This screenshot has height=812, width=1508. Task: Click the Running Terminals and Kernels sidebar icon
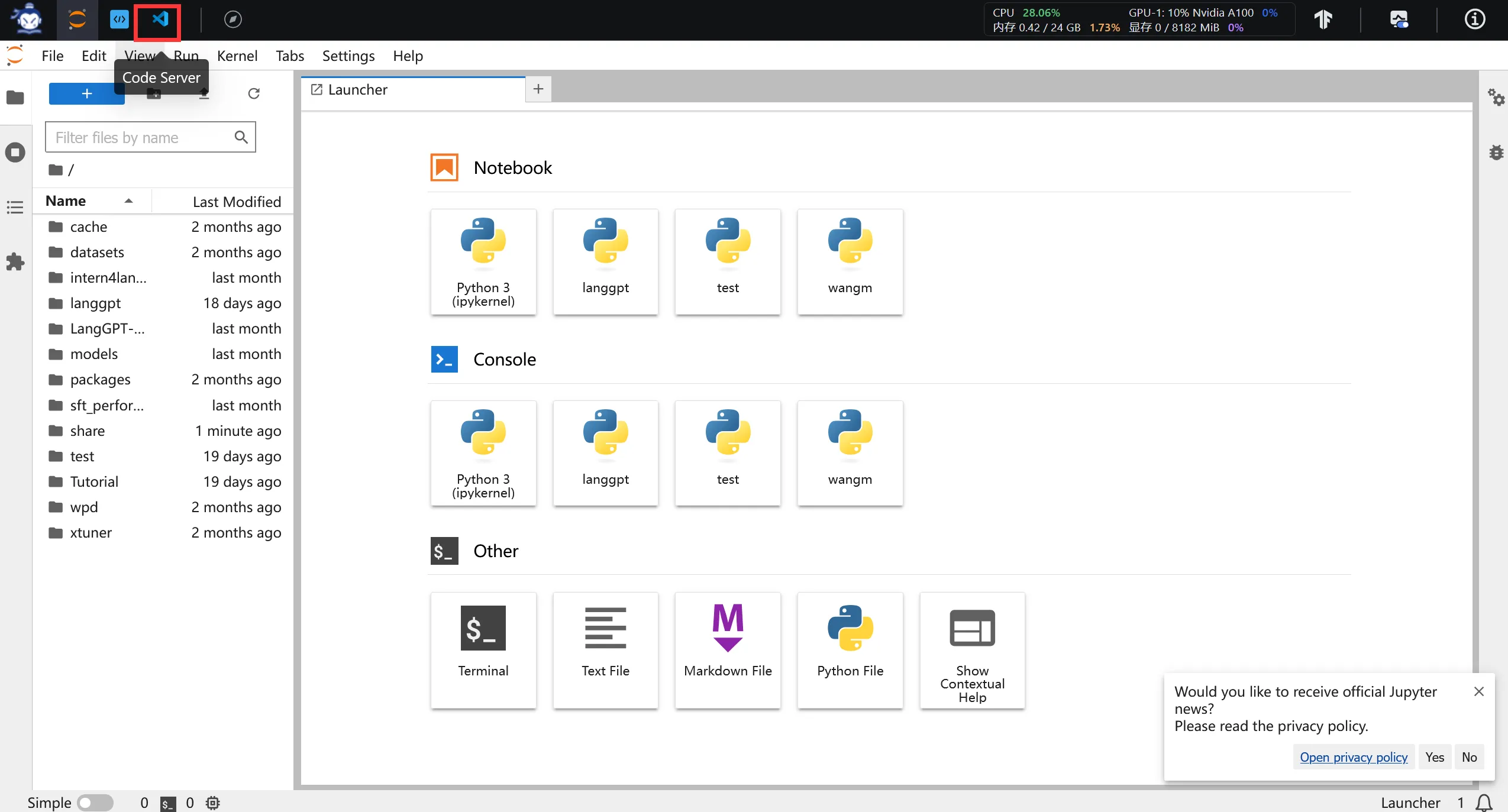pos(15,153)
